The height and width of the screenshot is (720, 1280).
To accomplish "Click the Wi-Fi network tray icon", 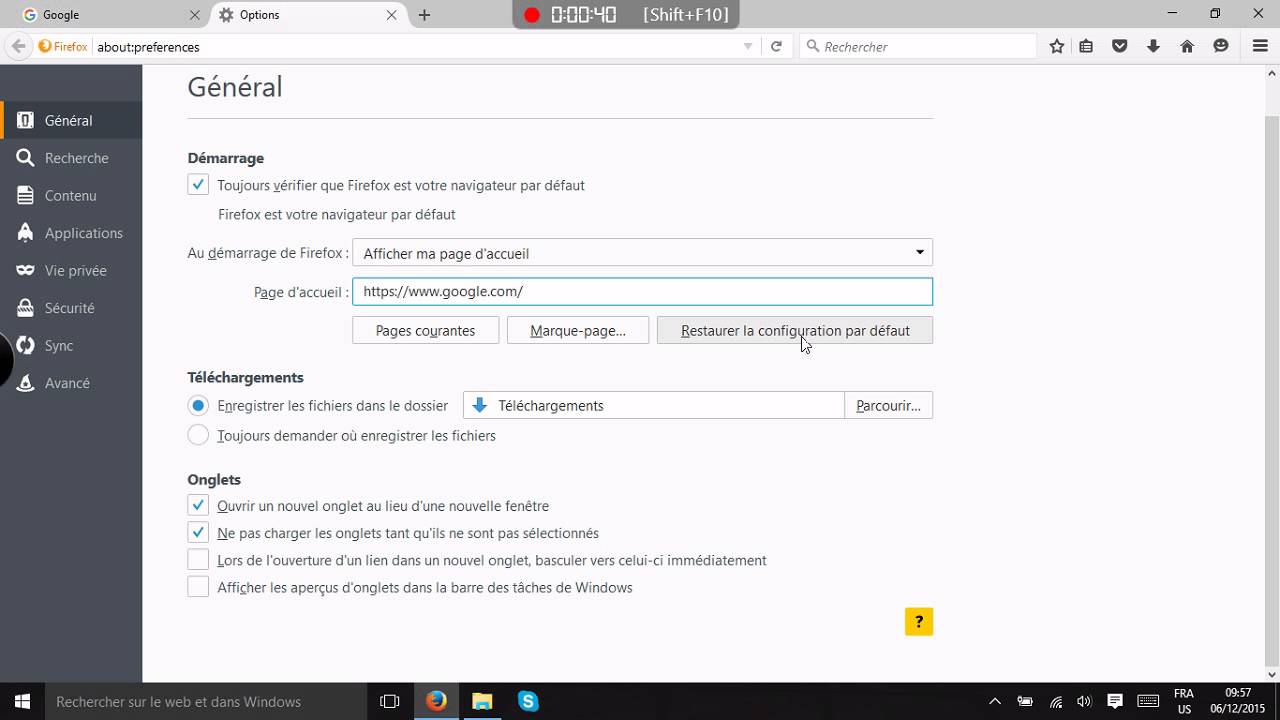I will (1055, 702).
